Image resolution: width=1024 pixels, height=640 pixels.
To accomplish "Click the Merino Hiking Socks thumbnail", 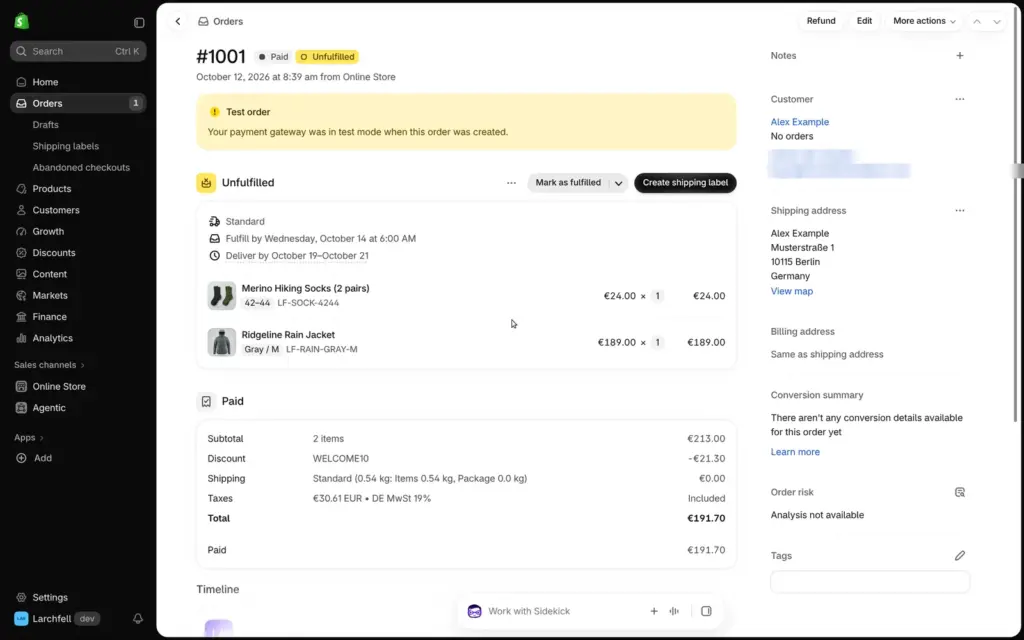I will [221, 296].
